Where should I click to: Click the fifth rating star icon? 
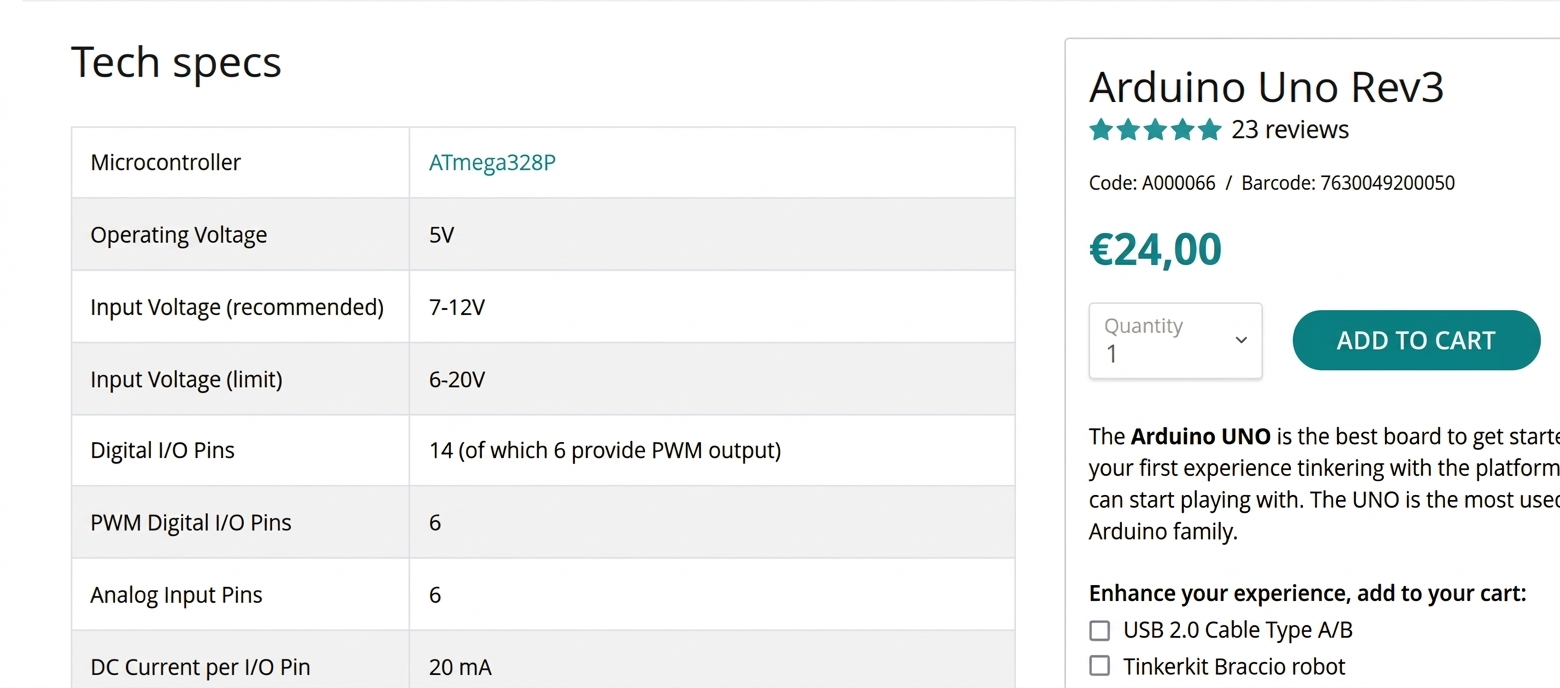(x=1210, y=130)
